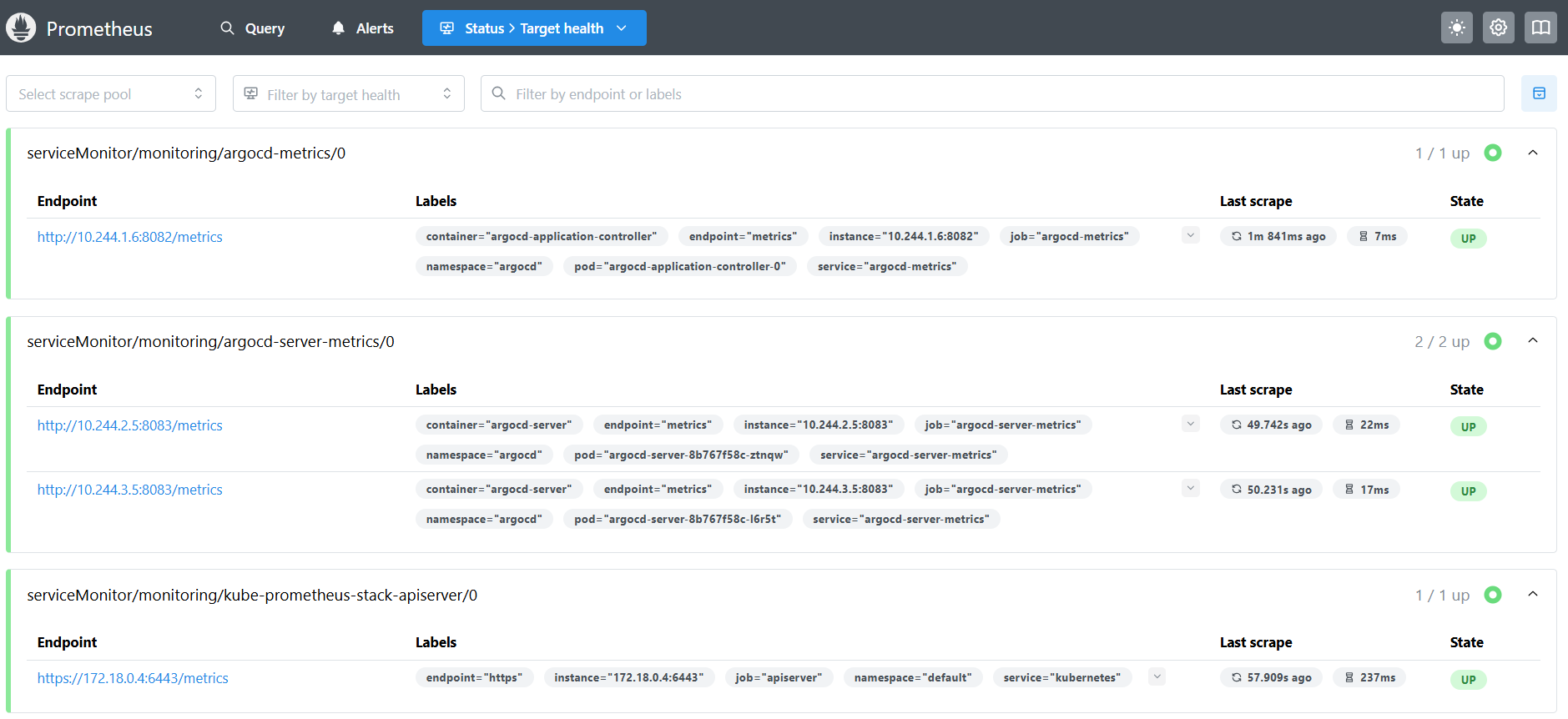
Task: Click the bell icon next to Alerts
Action: tap(338, 28)
